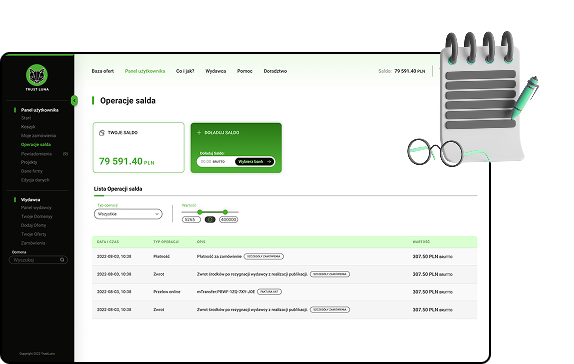Click the Opis column header

coord(201,242)
